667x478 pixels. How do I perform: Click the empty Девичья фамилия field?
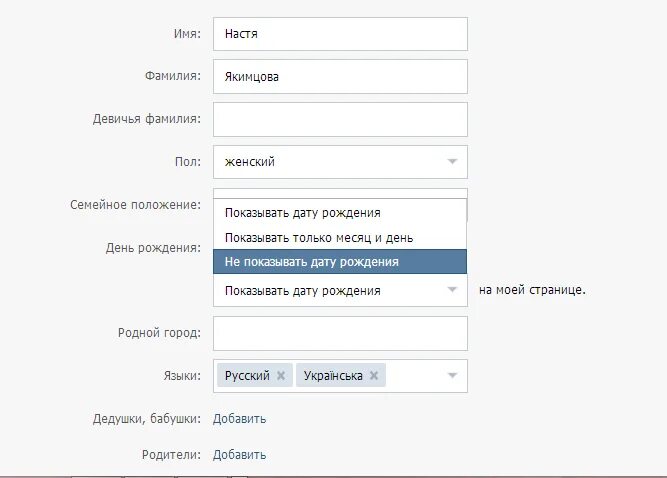pos(340,120)
